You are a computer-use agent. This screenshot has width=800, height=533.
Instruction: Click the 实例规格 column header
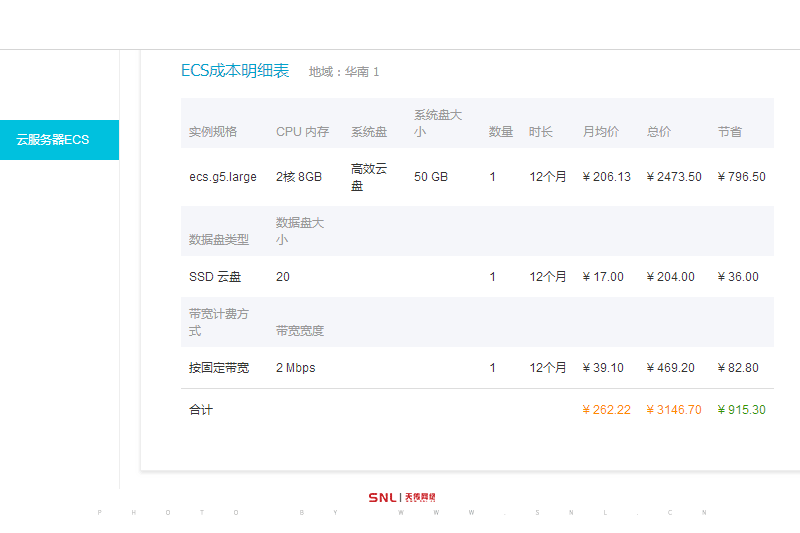[x=213, y=132]
